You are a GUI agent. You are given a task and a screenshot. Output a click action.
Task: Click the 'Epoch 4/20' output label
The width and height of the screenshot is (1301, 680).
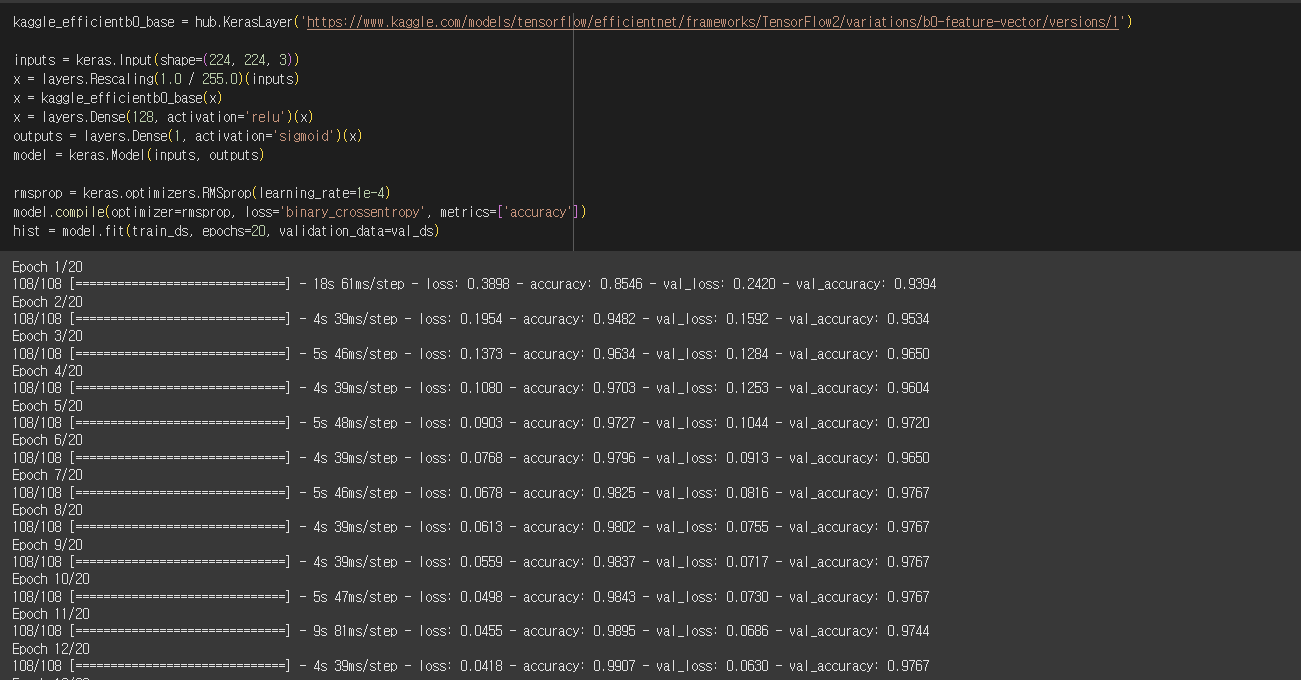pyautogui.click(x=47, y=371)
